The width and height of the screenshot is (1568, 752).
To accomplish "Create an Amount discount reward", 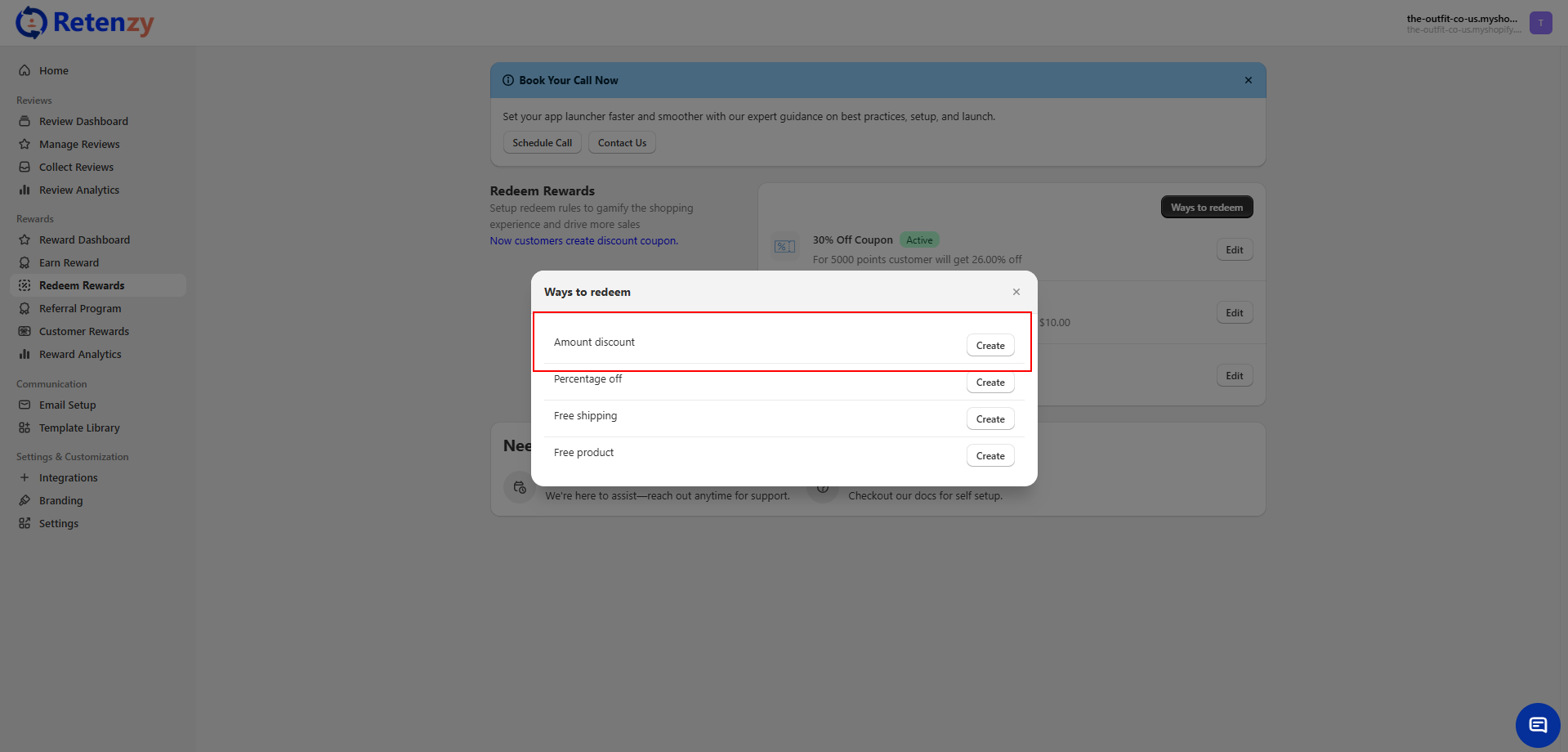I will [989, 345].
